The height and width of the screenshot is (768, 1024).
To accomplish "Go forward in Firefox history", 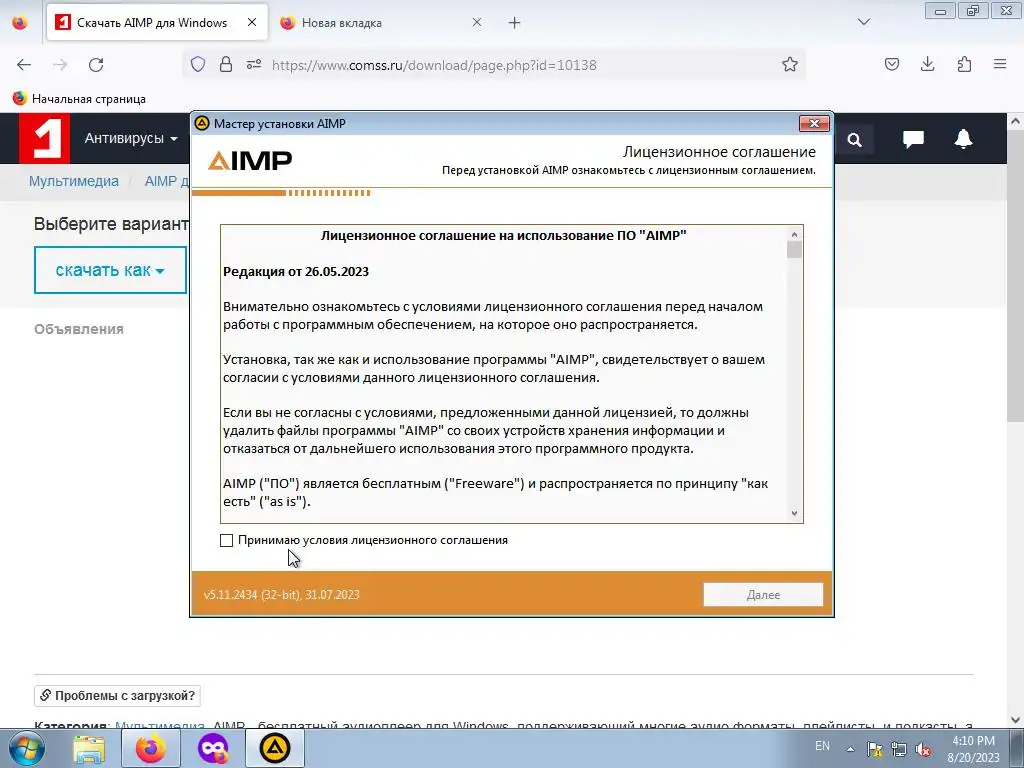I will (x=60, y=65).
